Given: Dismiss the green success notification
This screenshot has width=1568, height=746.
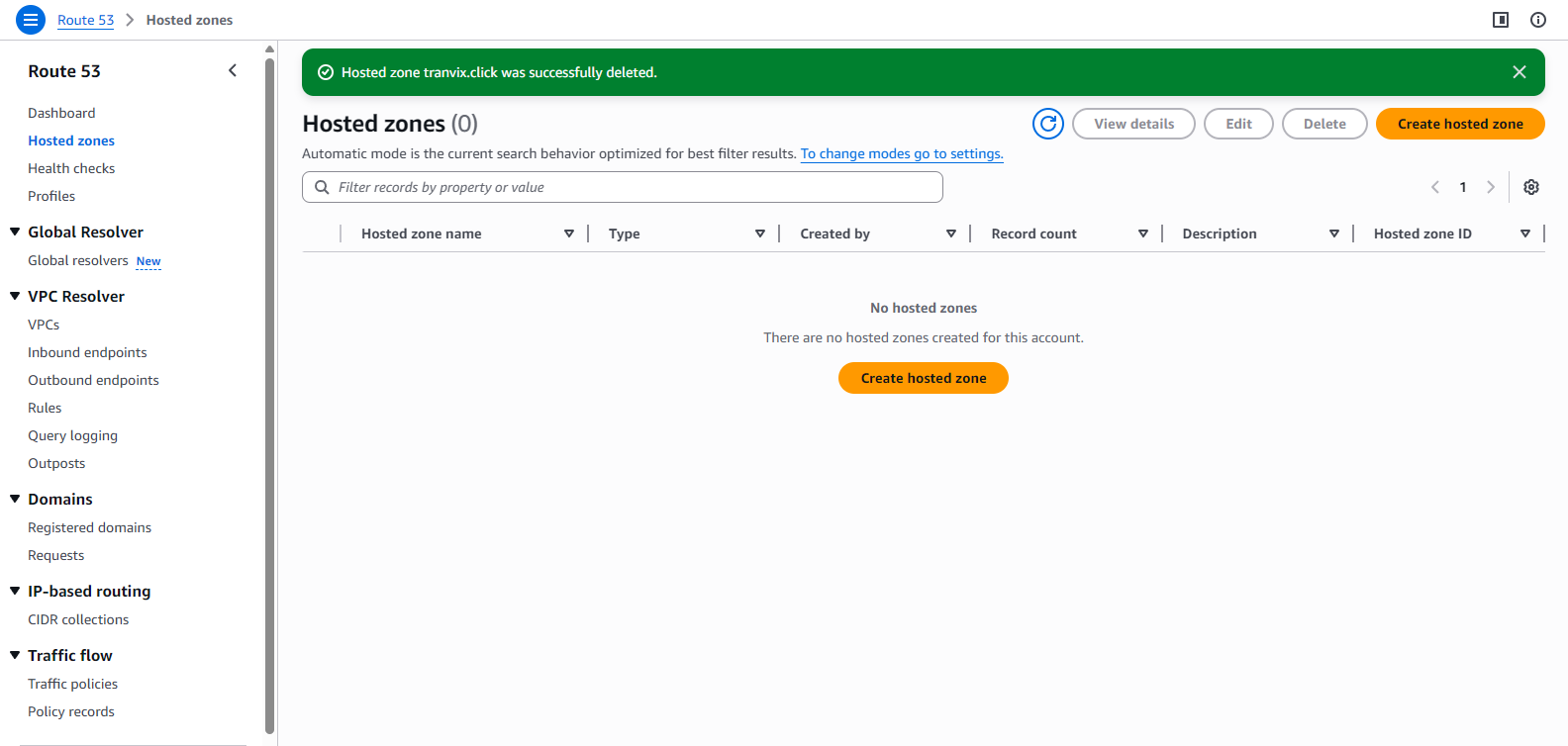Looking at the screenshot, I should click(1519, 72).
